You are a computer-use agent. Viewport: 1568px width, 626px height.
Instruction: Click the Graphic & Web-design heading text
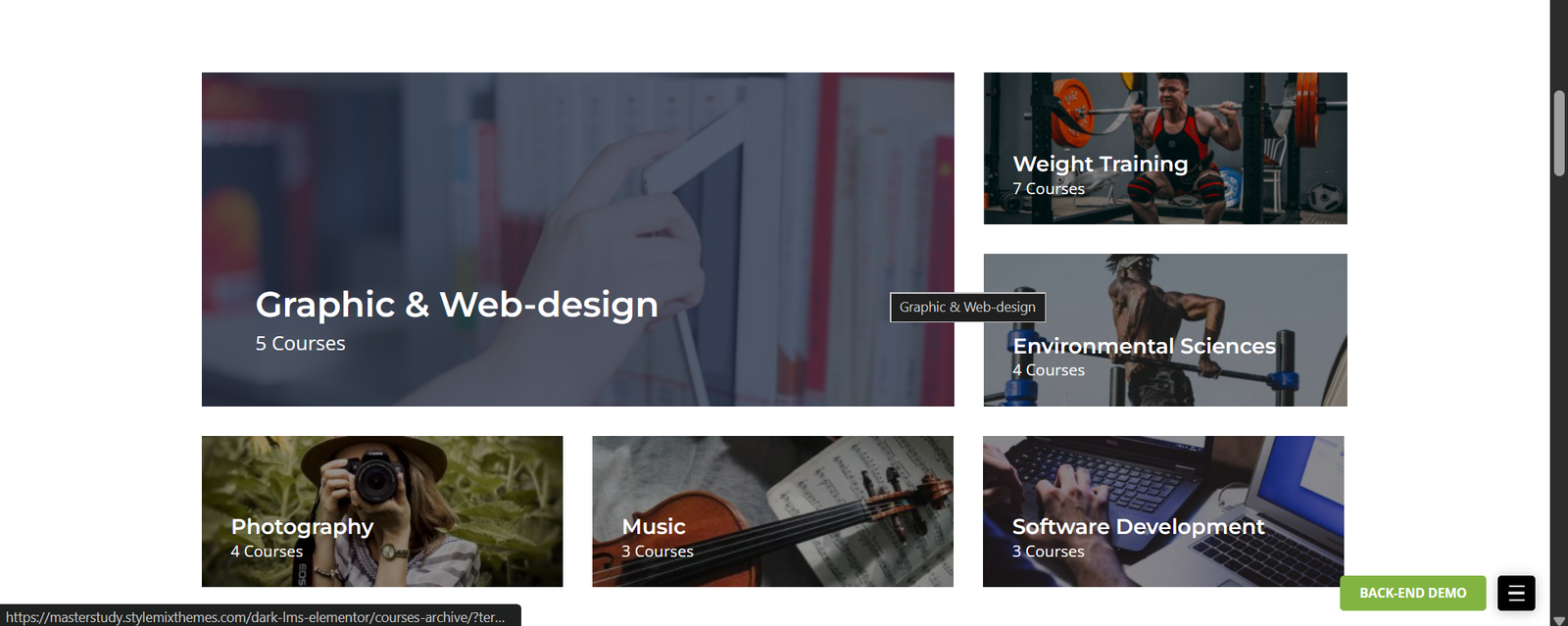(x=457, y=305)
